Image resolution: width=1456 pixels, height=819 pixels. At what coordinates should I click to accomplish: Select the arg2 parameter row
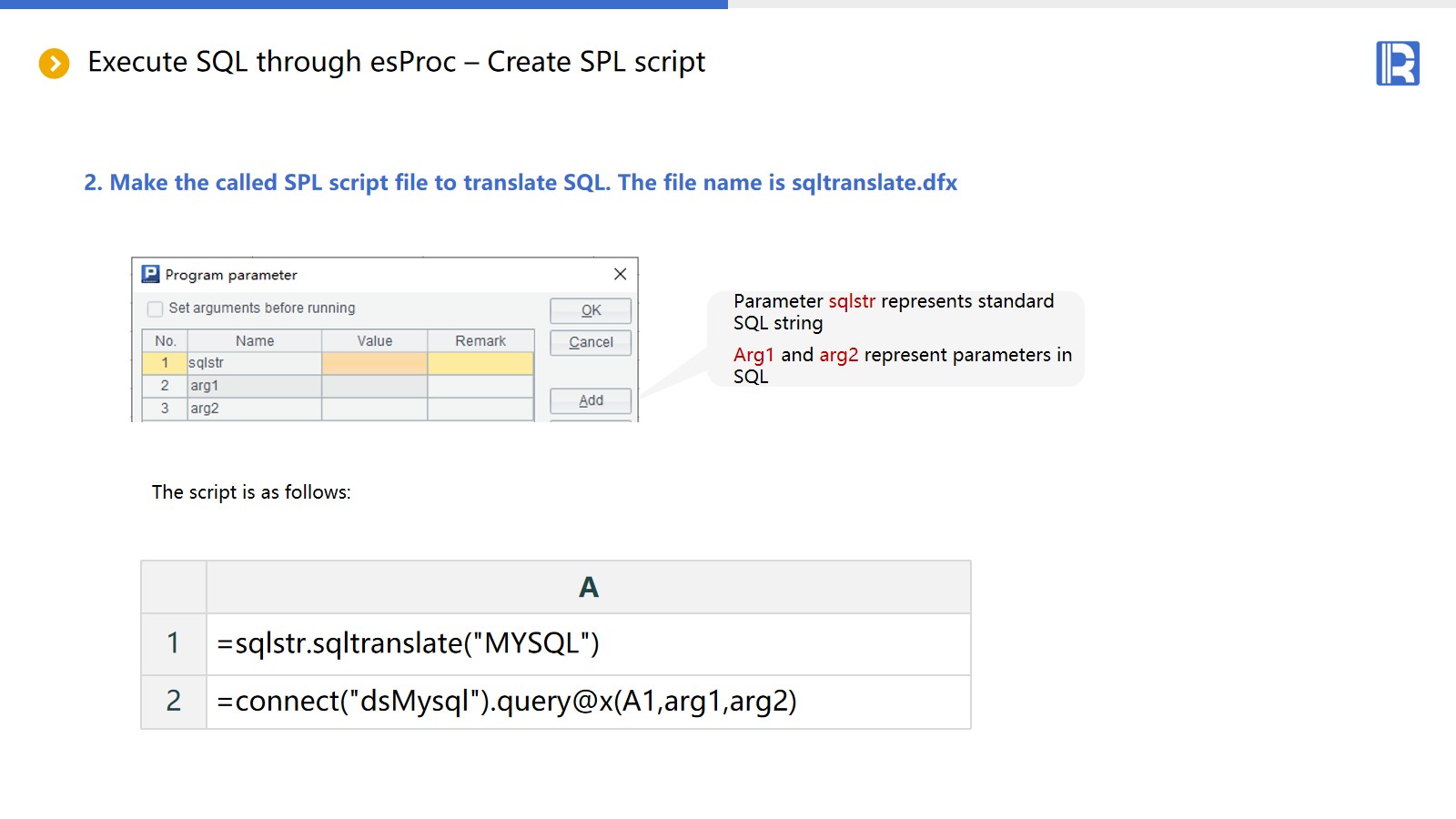coord(254,409)
